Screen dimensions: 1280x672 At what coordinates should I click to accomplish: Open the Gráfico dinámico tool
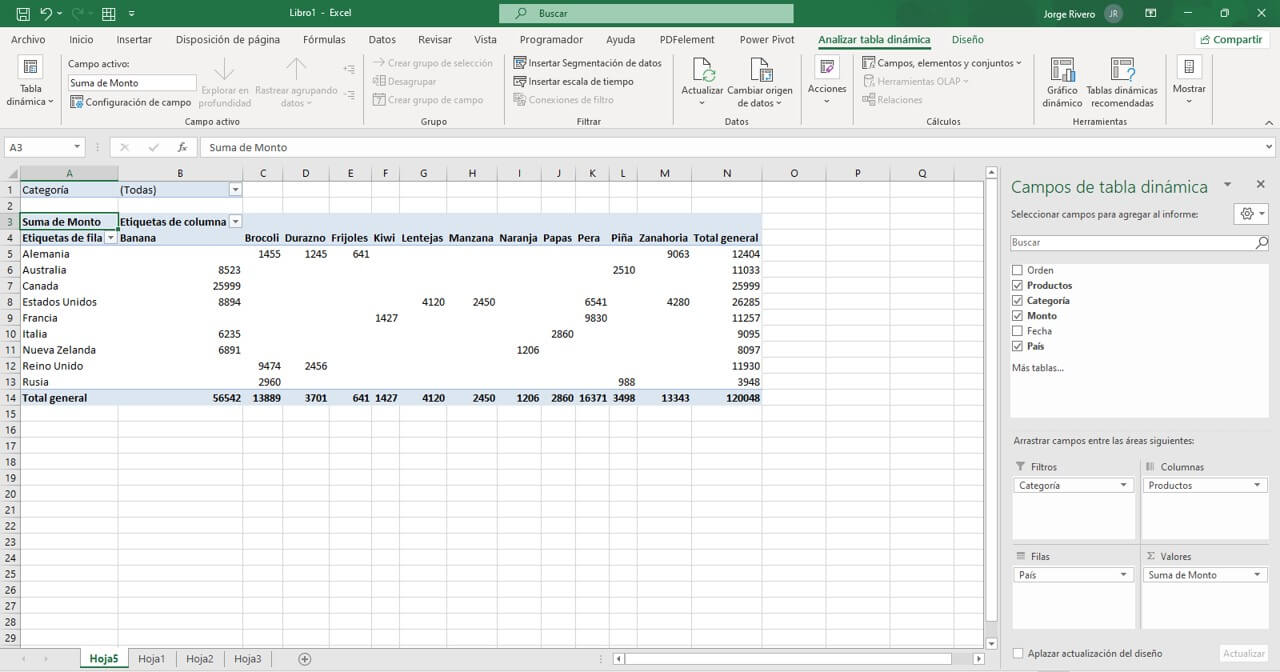coord(1061,80)
